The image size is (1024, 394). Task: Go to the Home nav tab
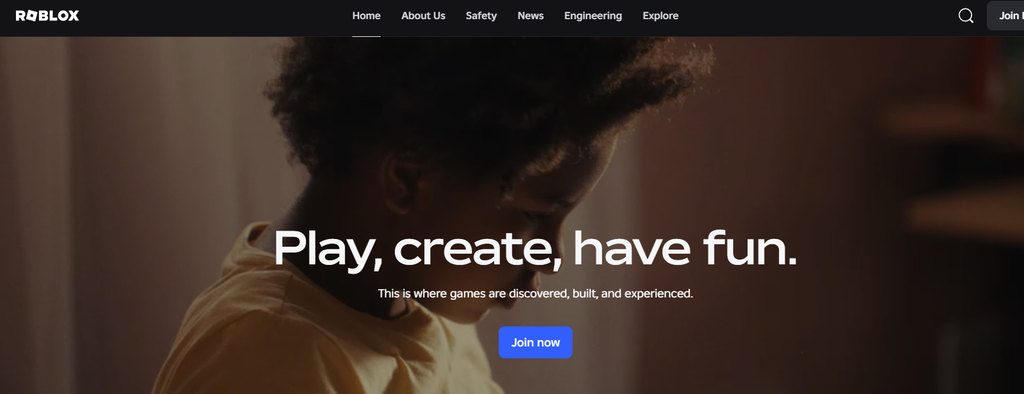366,16
